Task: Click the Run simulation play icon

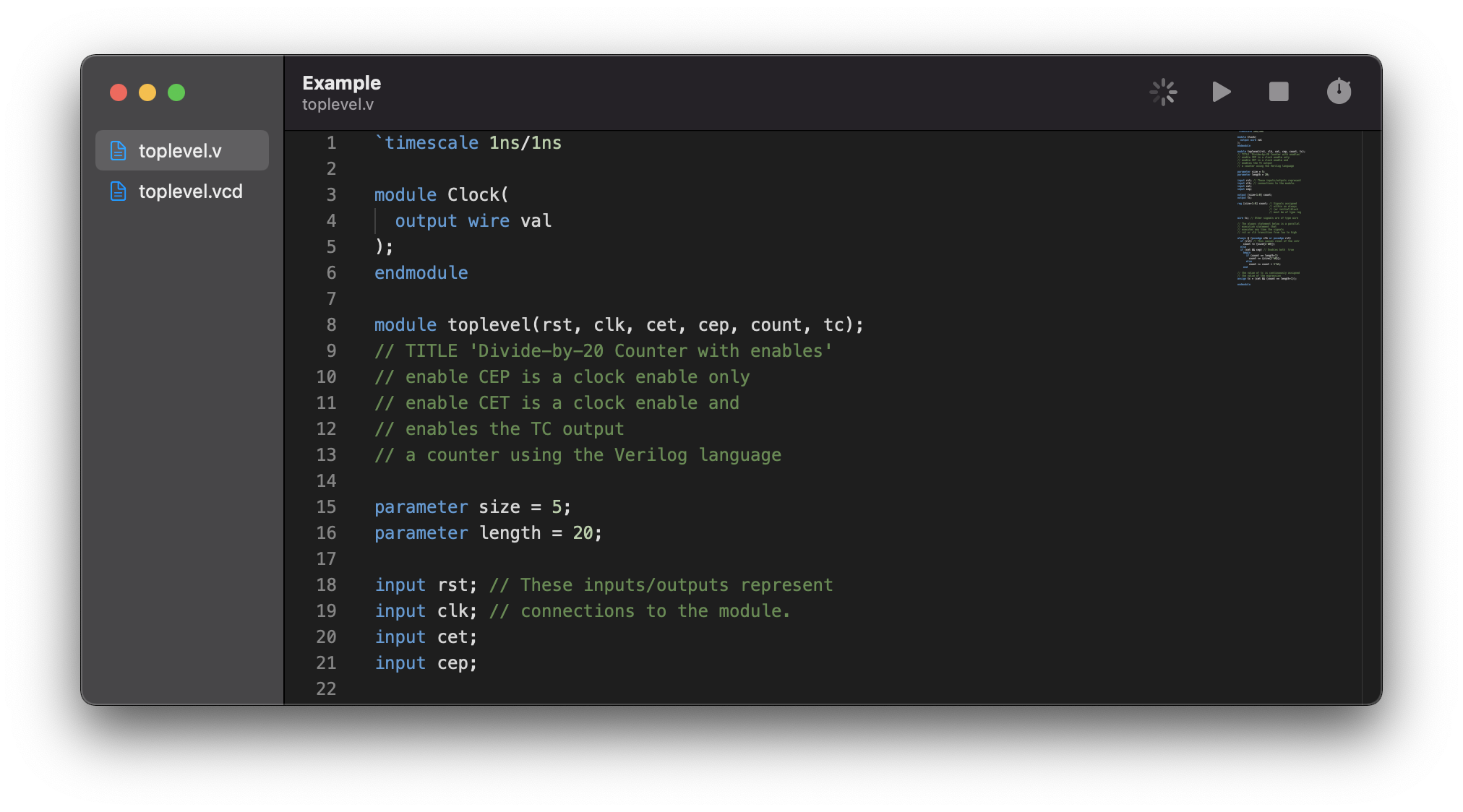Action: [x=1221, y=92]
